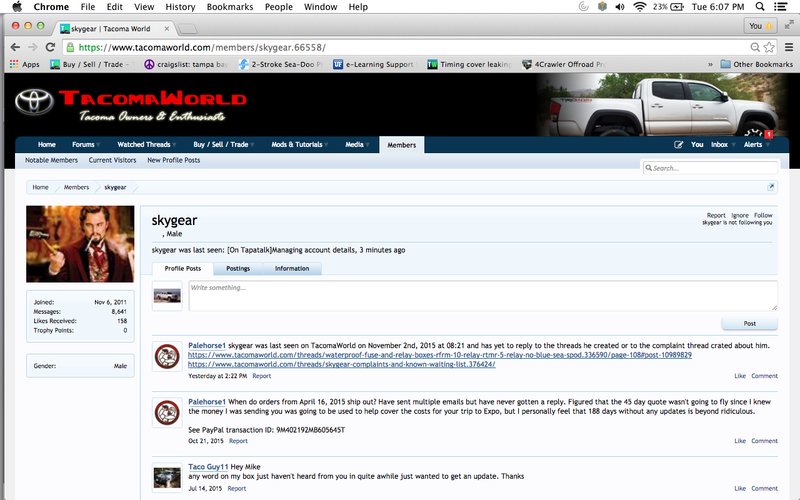The width and height of the screenshot is (800, 500).
Task: Open Current Visitors link
Action: click(112, 160)
